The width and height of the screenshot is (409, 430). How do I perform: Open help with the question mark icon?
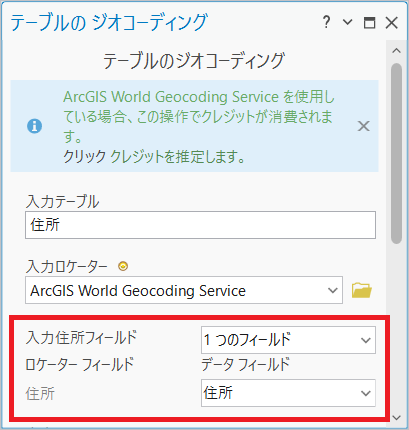(x=326, y=22)
